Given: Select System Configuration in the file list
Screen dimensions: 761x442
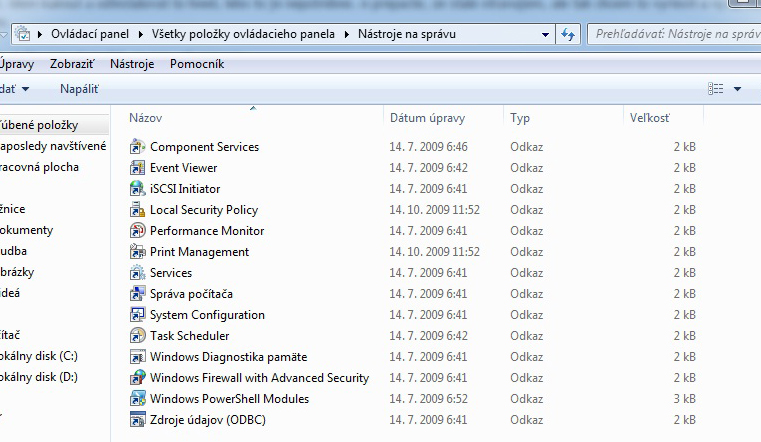Looking at the screenshot, I should [207, 315].
